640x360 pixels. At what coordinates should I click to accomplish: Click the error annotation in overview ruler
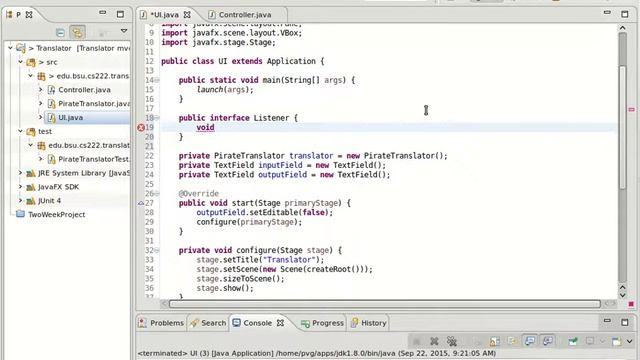(x=631, y=109)
